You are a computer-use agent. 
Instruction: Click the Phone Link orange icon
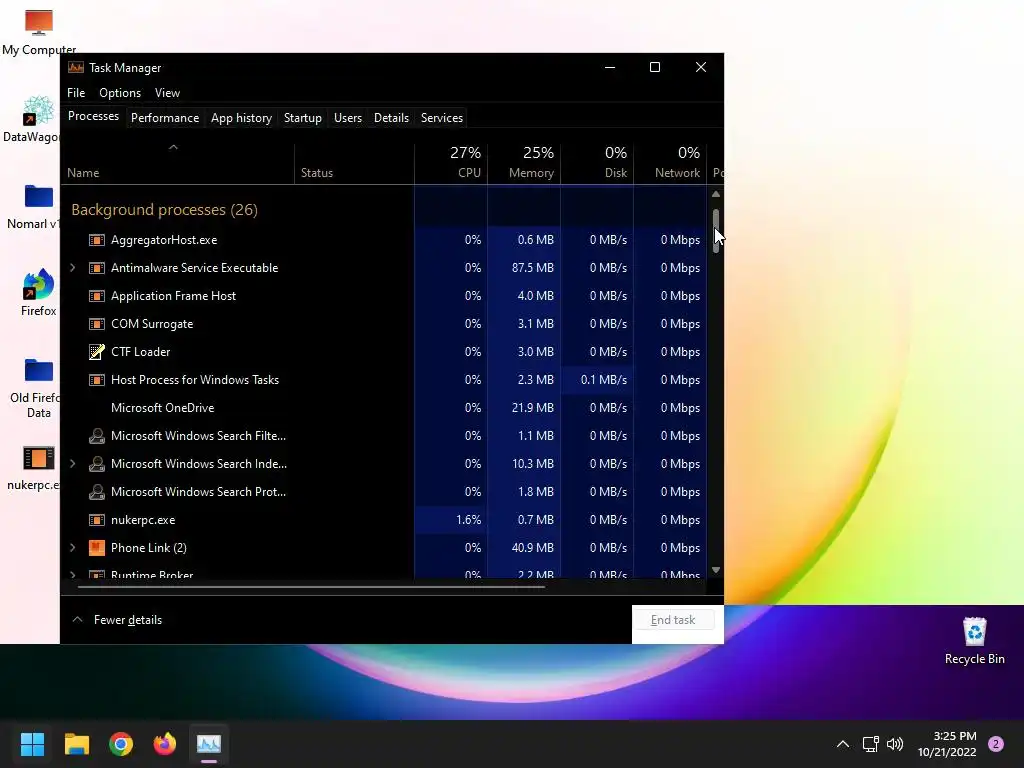click(x=97, y=548)
